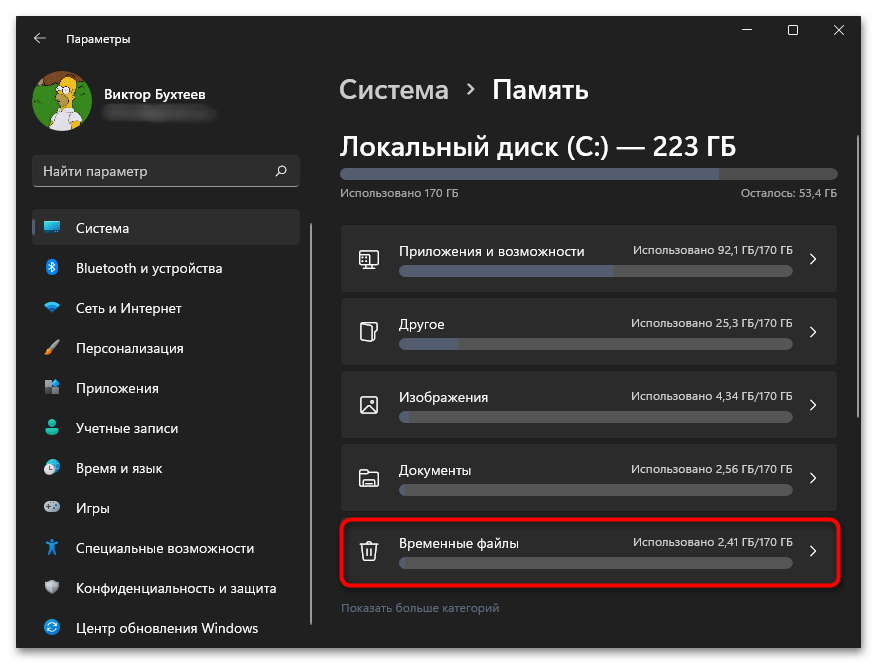Maximize the Параметры window
The height and width of the screenshot is (664, 877).
tap(793, 30)
